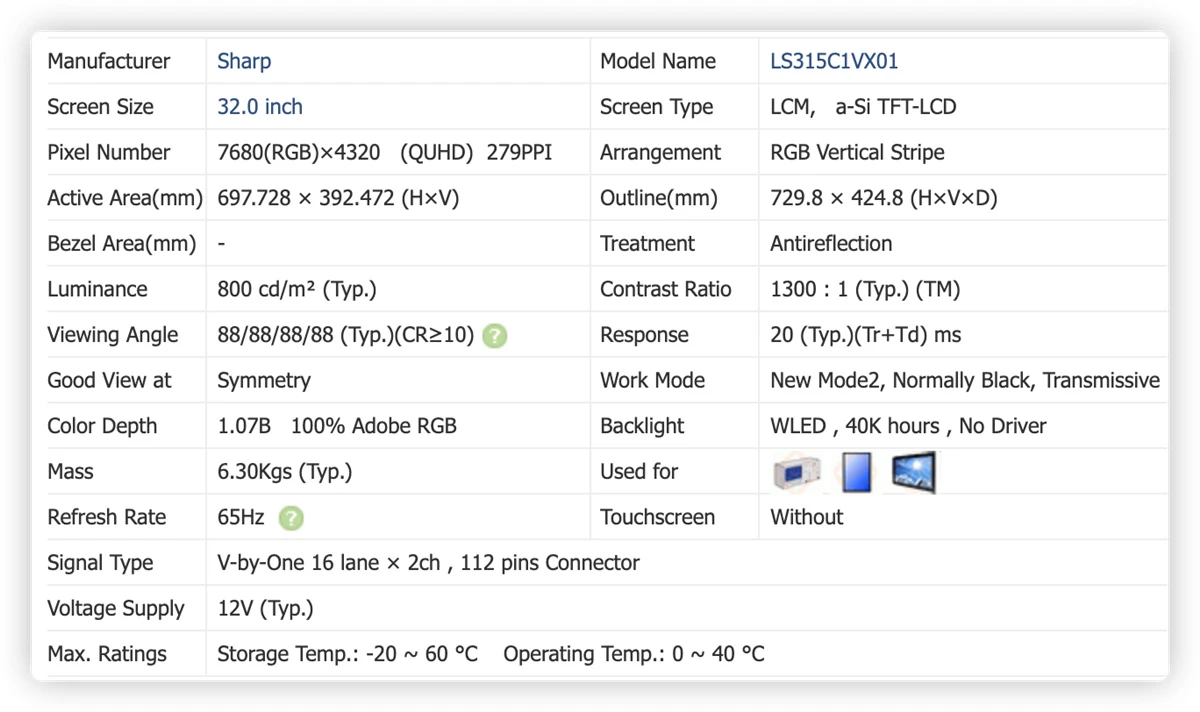
Task: Open the Sharp manufacturer link
Action: [244, 61]
